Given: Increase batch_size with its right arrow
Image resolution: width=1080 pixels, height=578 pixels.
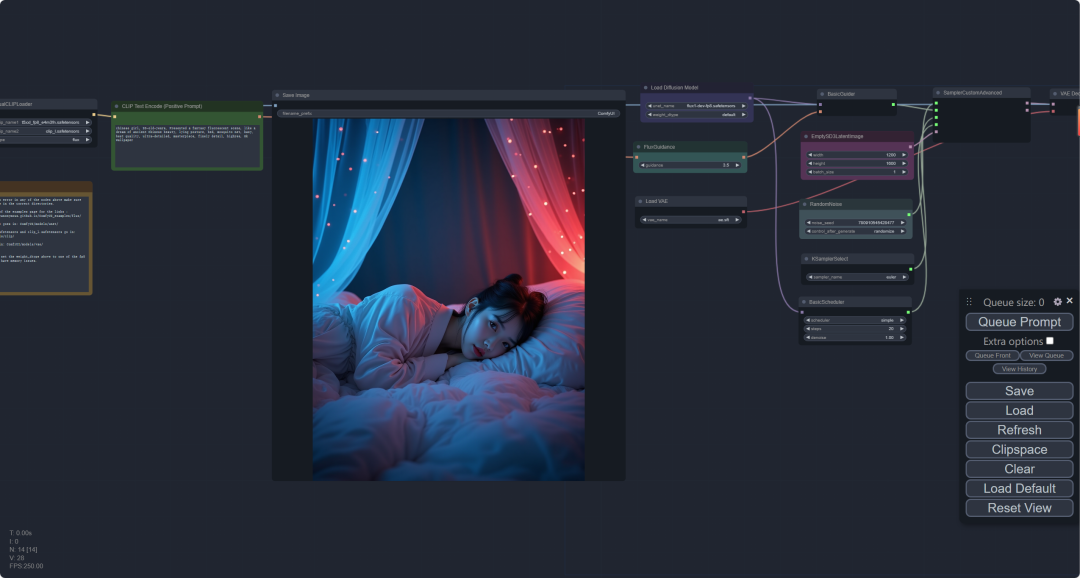Looking at the screenshot, I should point(904,172).
